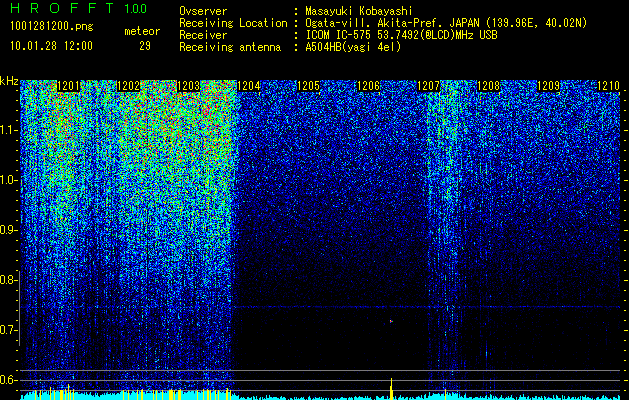Click the Receiving antenna field label
Viewport: 629px width, 400px height.
(230, 47)
